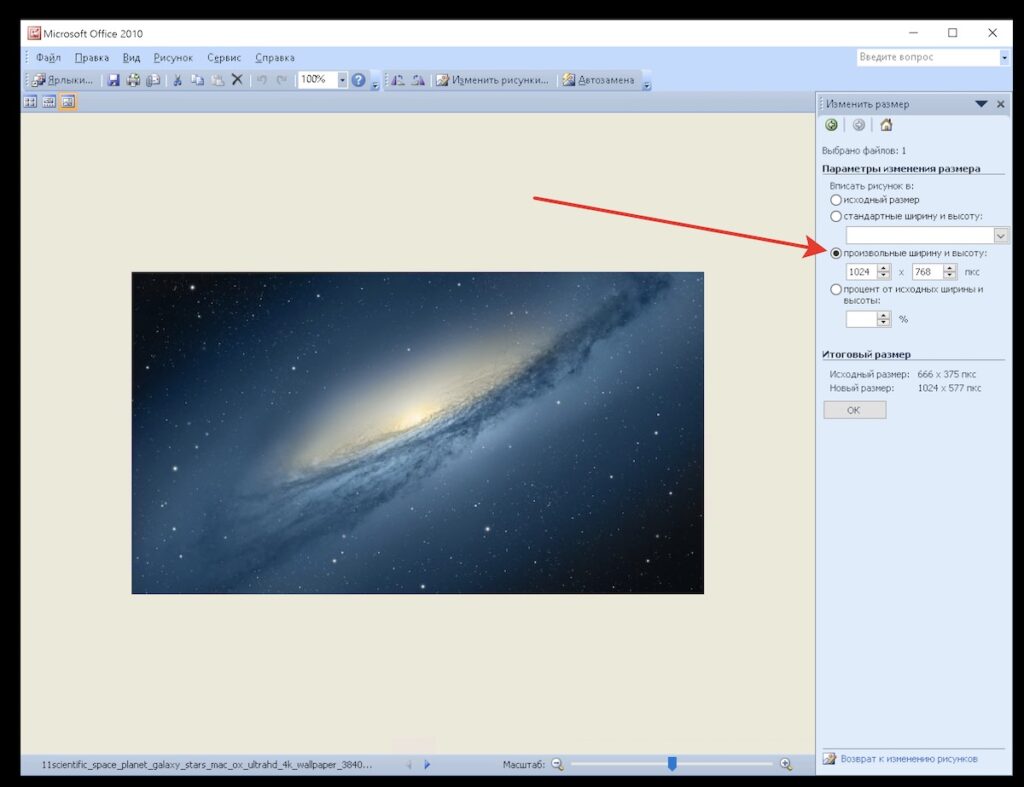Select процент от исходных radio button
This screenshot has width=1024, height=787.
click(x=836, y=289)
